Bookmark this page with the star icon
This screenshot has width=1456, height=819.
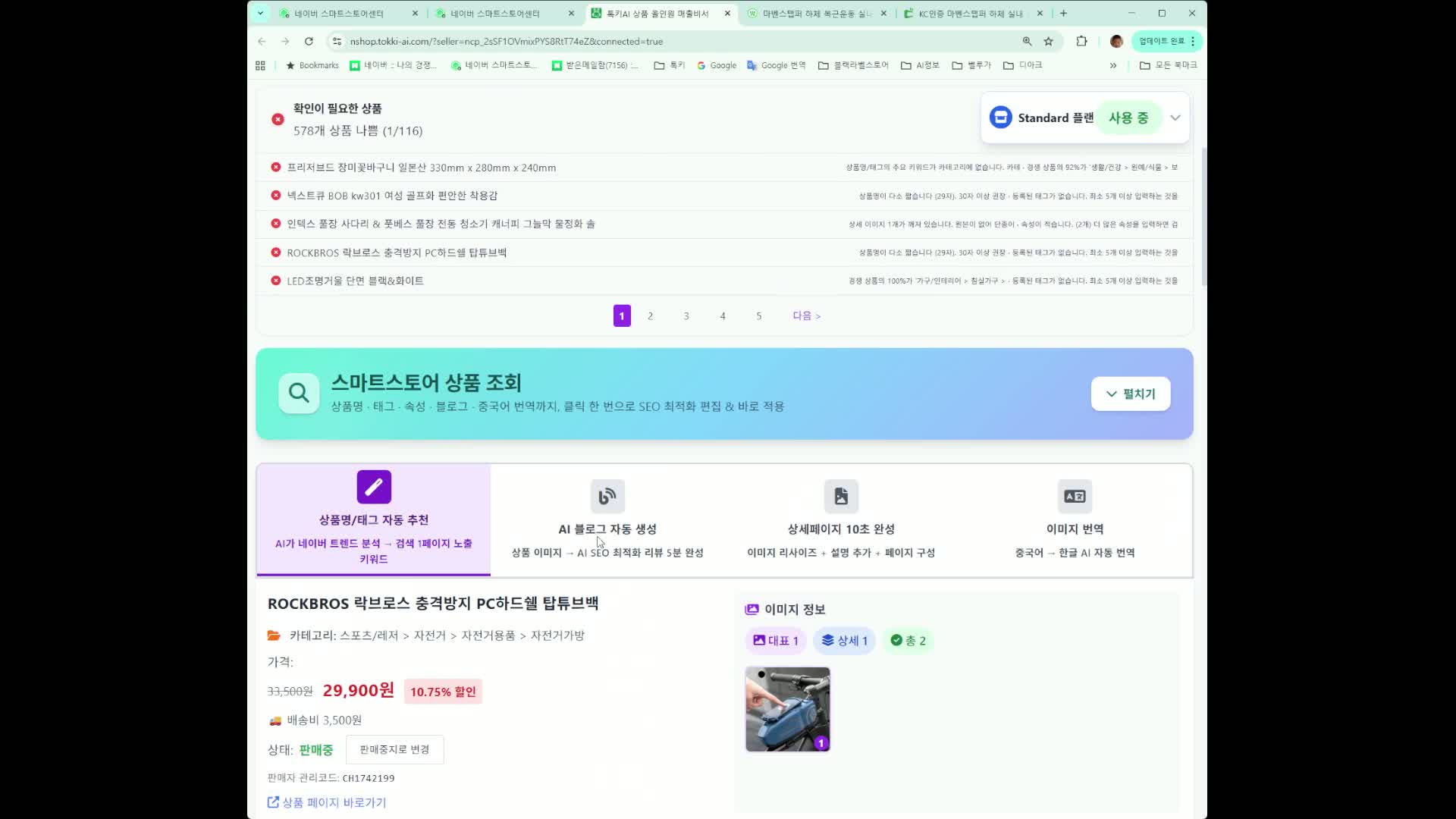click(x=1048, y=41)
